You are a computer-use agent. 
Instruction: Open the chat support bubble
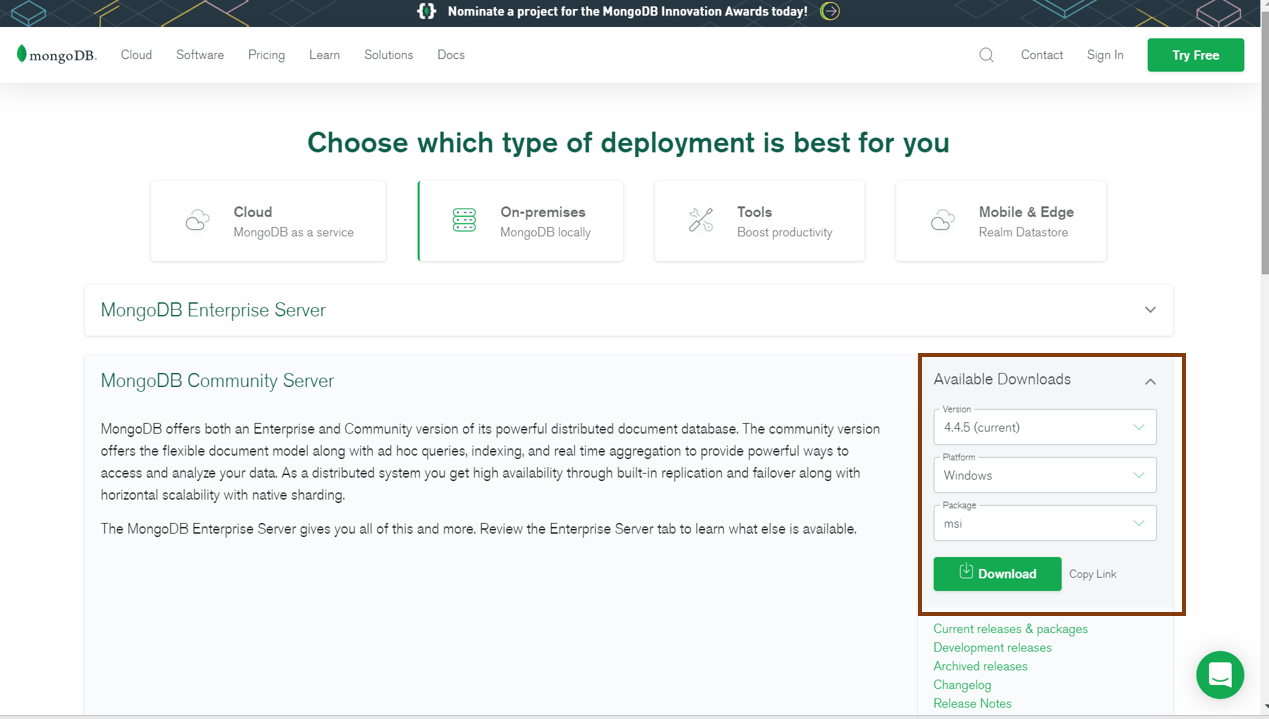[1219, 675]
